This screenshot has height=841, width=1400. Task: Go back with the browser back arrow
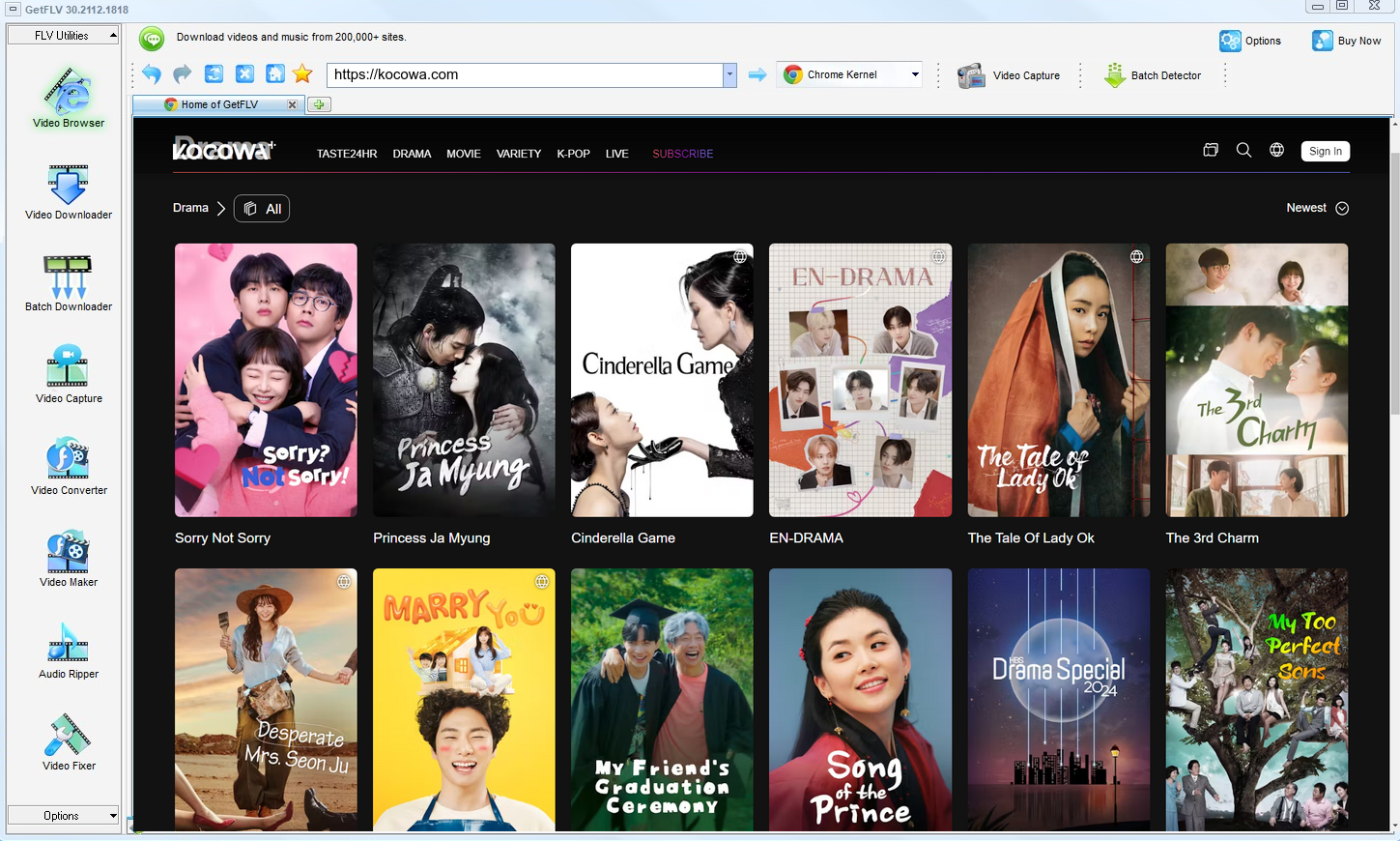pos(152,74)
